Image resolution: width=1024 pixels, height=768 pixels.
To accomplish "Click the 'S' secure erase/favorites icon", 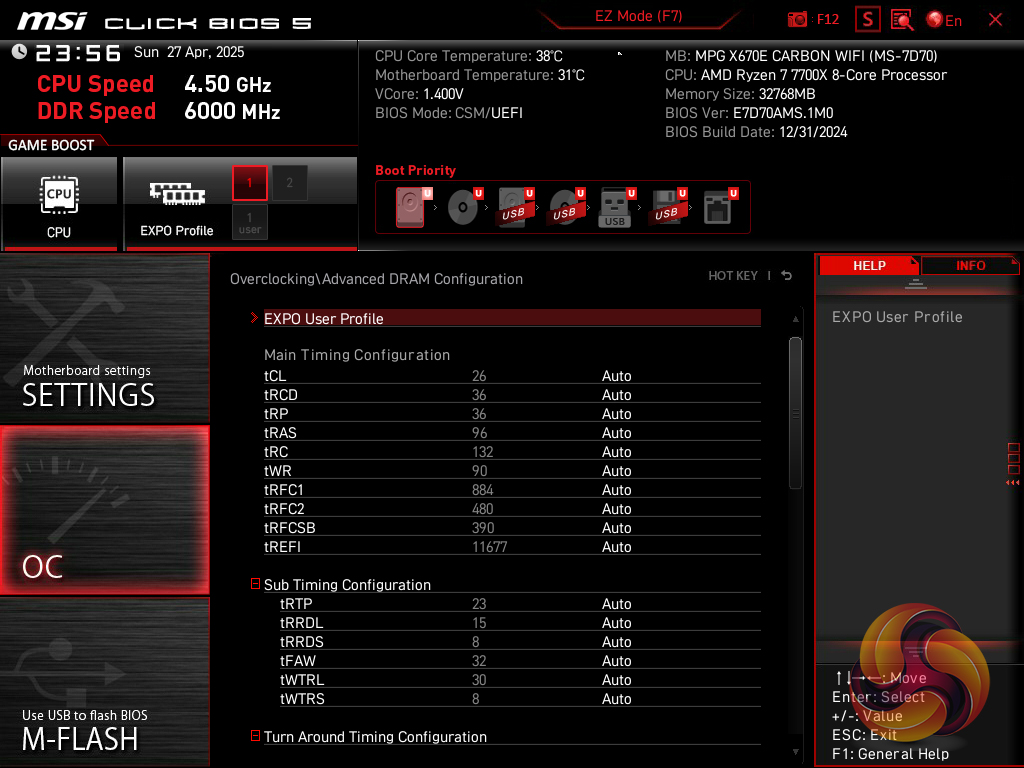I will 867,19.
